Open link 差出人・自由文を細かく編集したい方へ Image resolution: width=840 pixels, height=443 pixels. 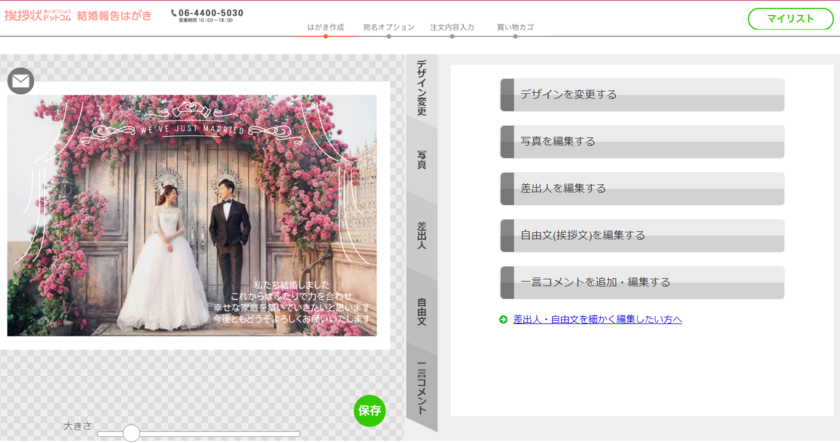[597, 319]
